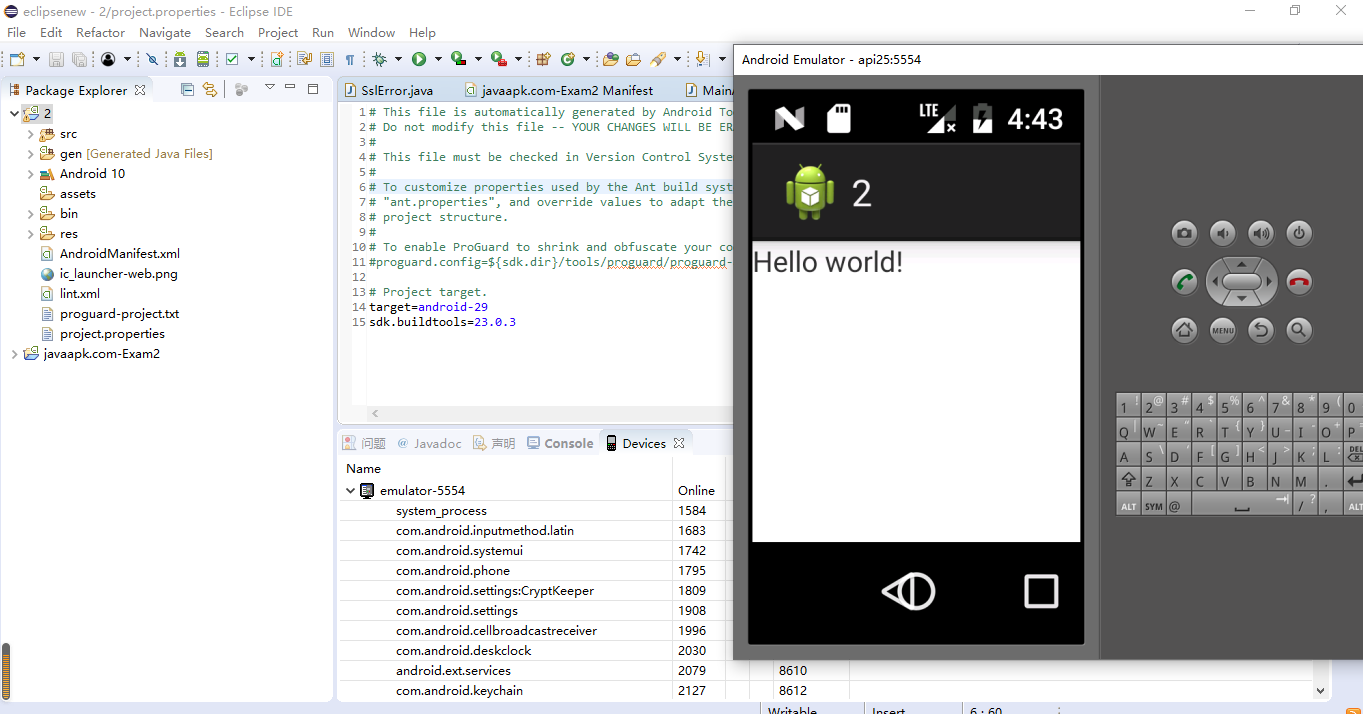The image size is (1363, 714).
Task: Expand the javaapk.com-Exam2 project node
Action: [x=14, y=354]
